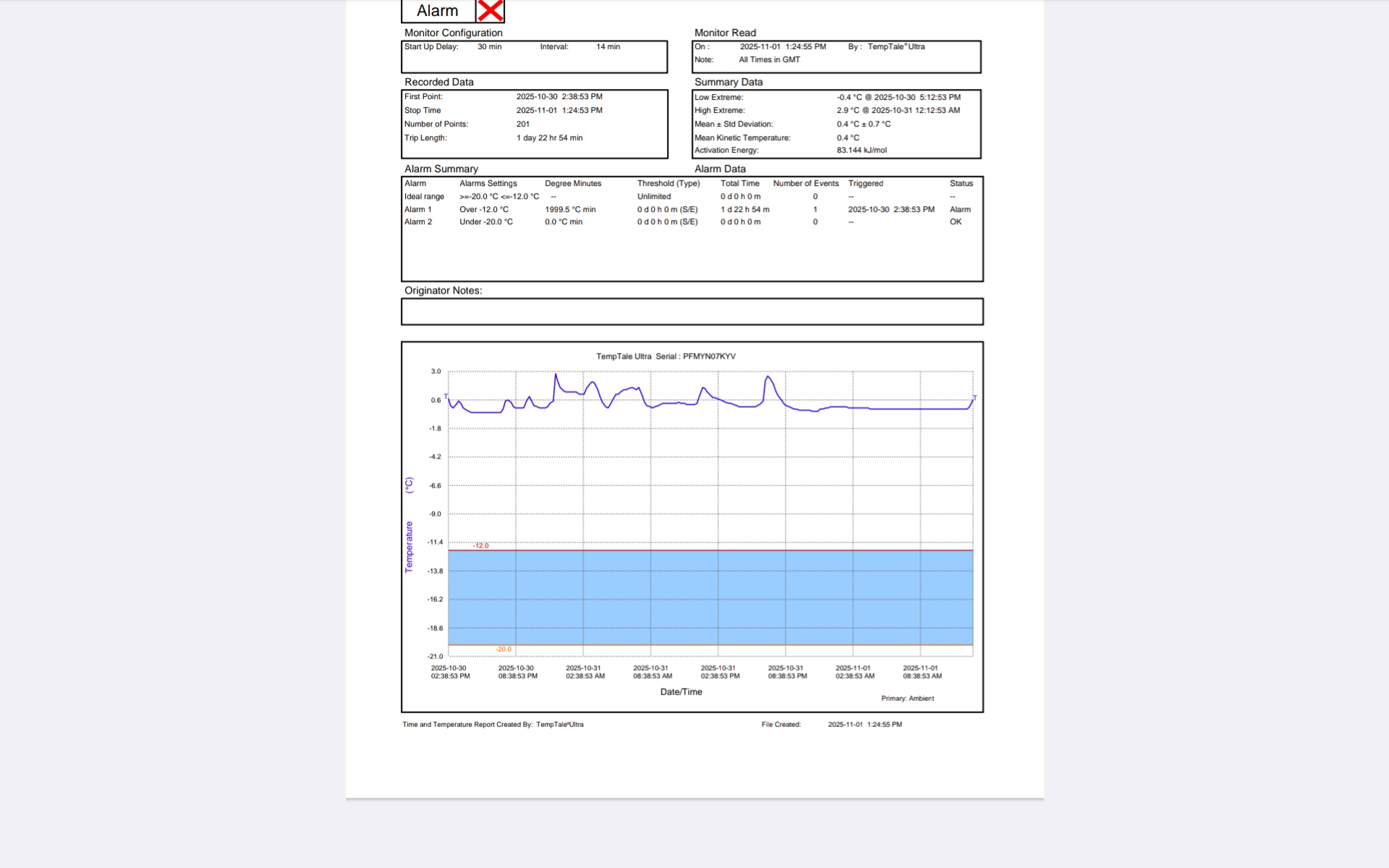Image resolution: width=1389 pixels, height=868 pixels.
Task: Click the High Extreme value text
Action: click(x=898, y=111)
